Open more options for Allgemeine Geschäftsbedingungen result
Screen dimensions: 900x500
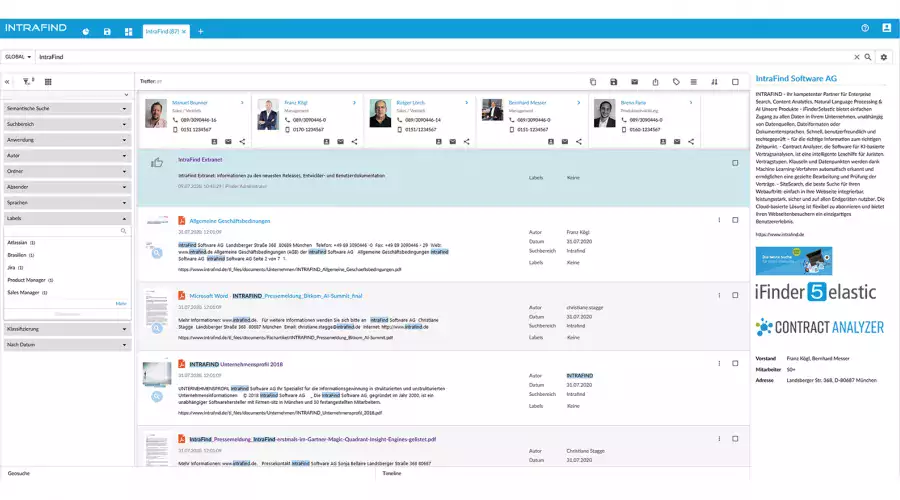pyautogui.click(x=719, y=220)
